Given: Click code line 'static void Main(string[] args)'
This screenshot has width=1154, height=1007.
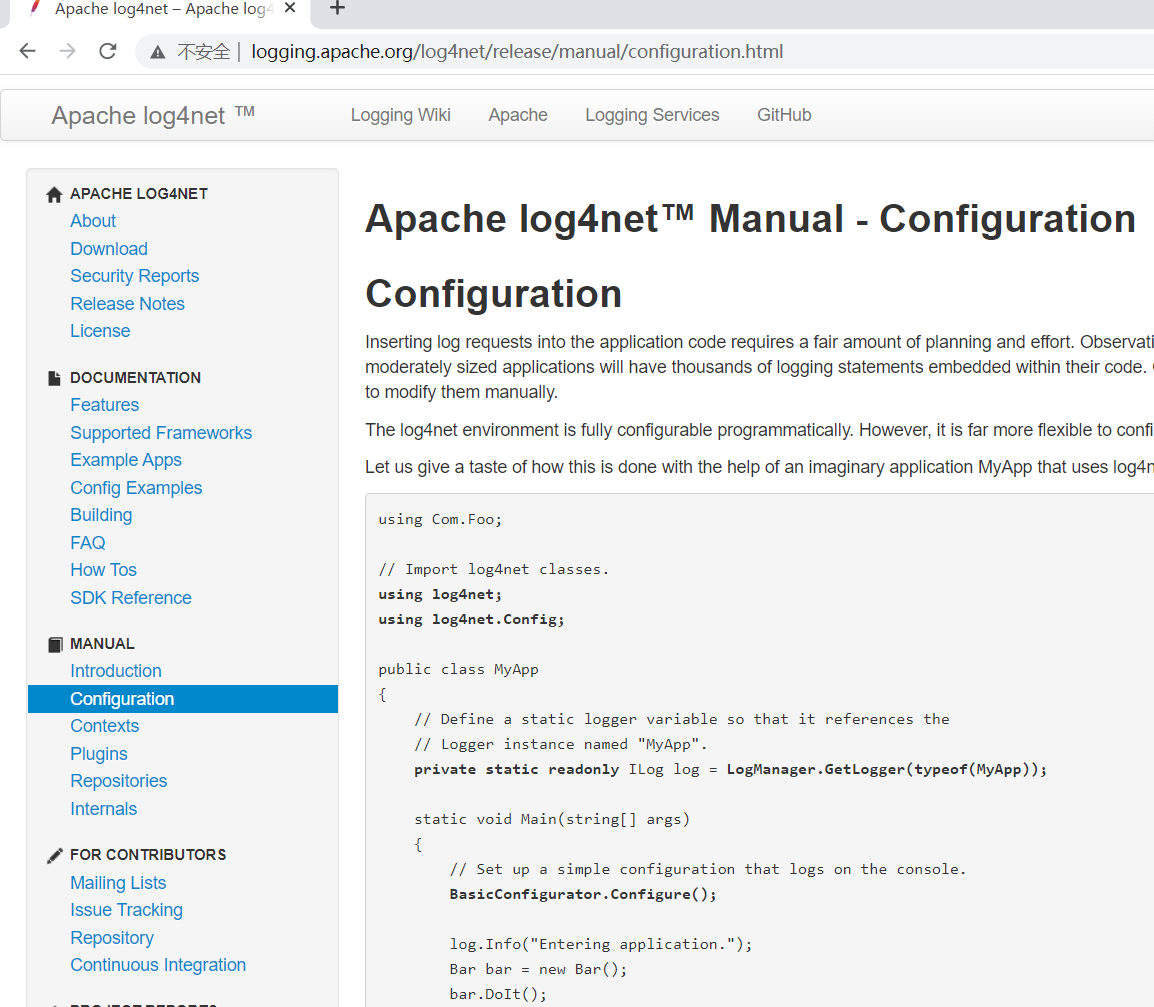Looking at the screenshot, I should pyautogui.click(x=552, y=820).
